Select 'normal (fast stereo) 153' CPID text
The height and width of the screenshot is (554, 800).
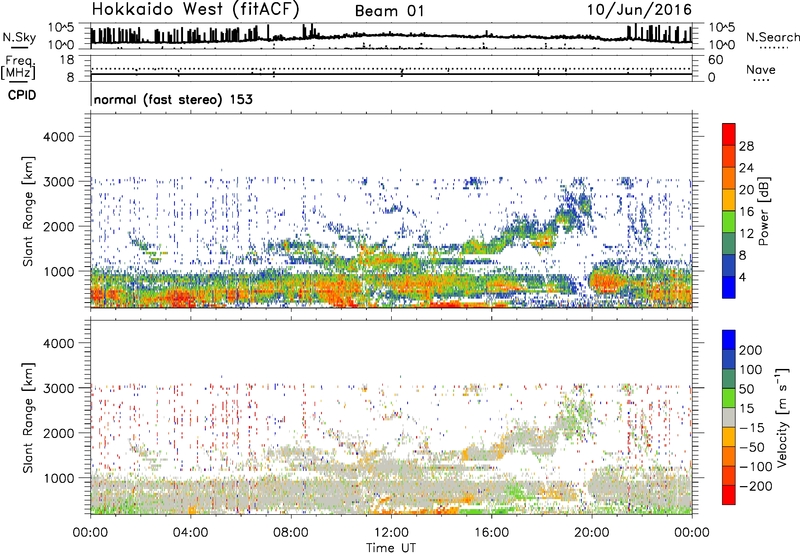[x=173, y=99]
